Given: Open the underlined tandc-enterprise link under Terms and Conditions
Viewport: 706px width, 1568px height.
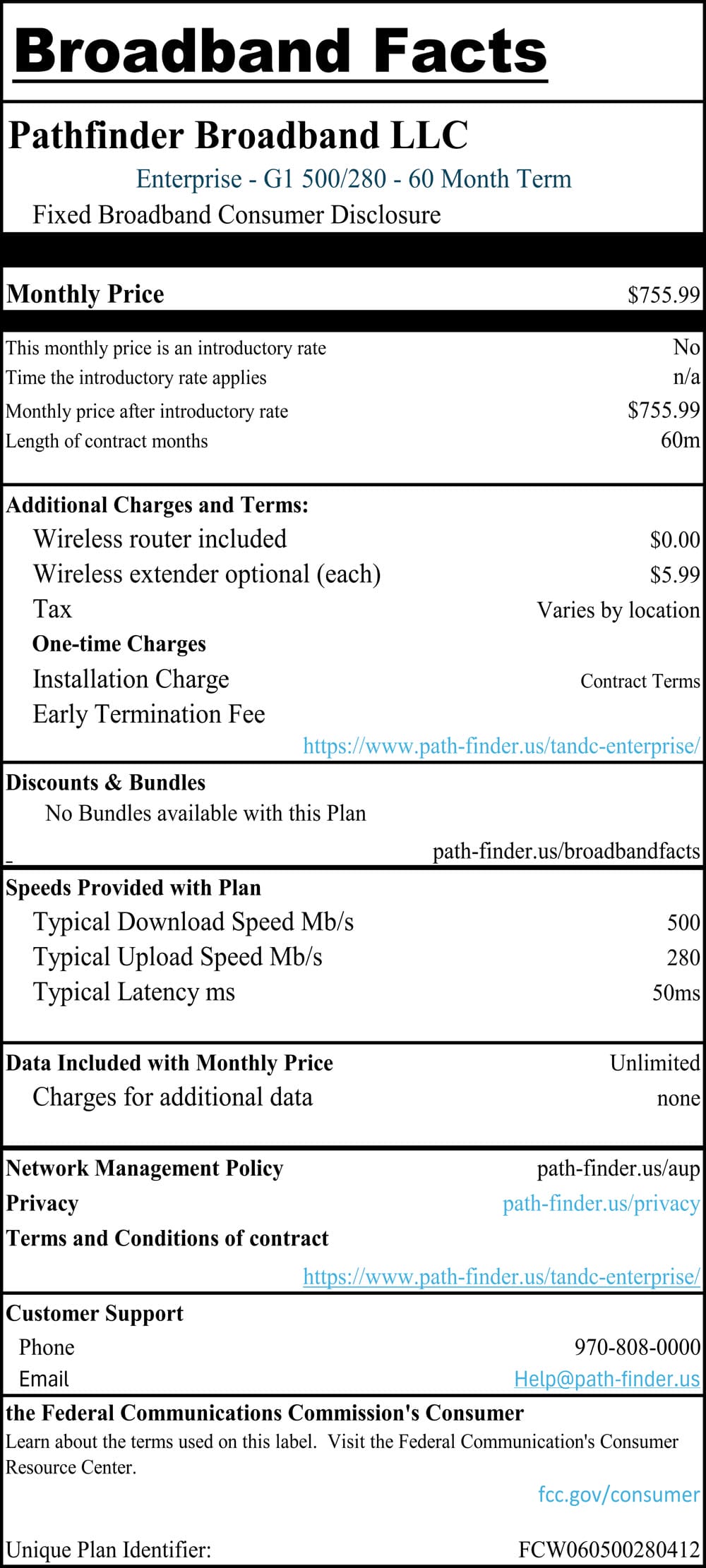Looking at the screenshot, I should click(501, 1276).
